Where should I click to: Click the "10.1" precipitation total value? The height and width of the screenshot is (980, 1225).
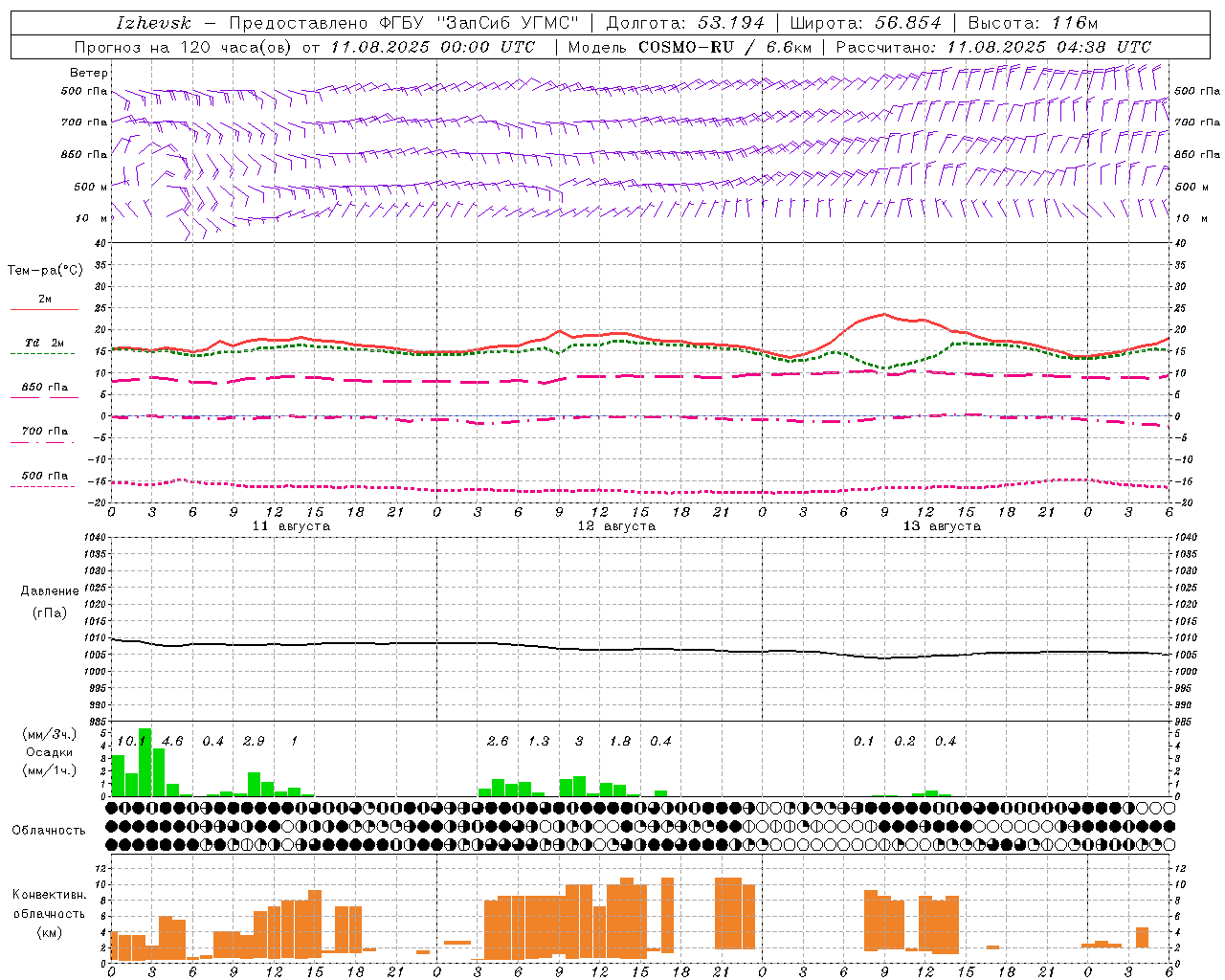(131, 741)
